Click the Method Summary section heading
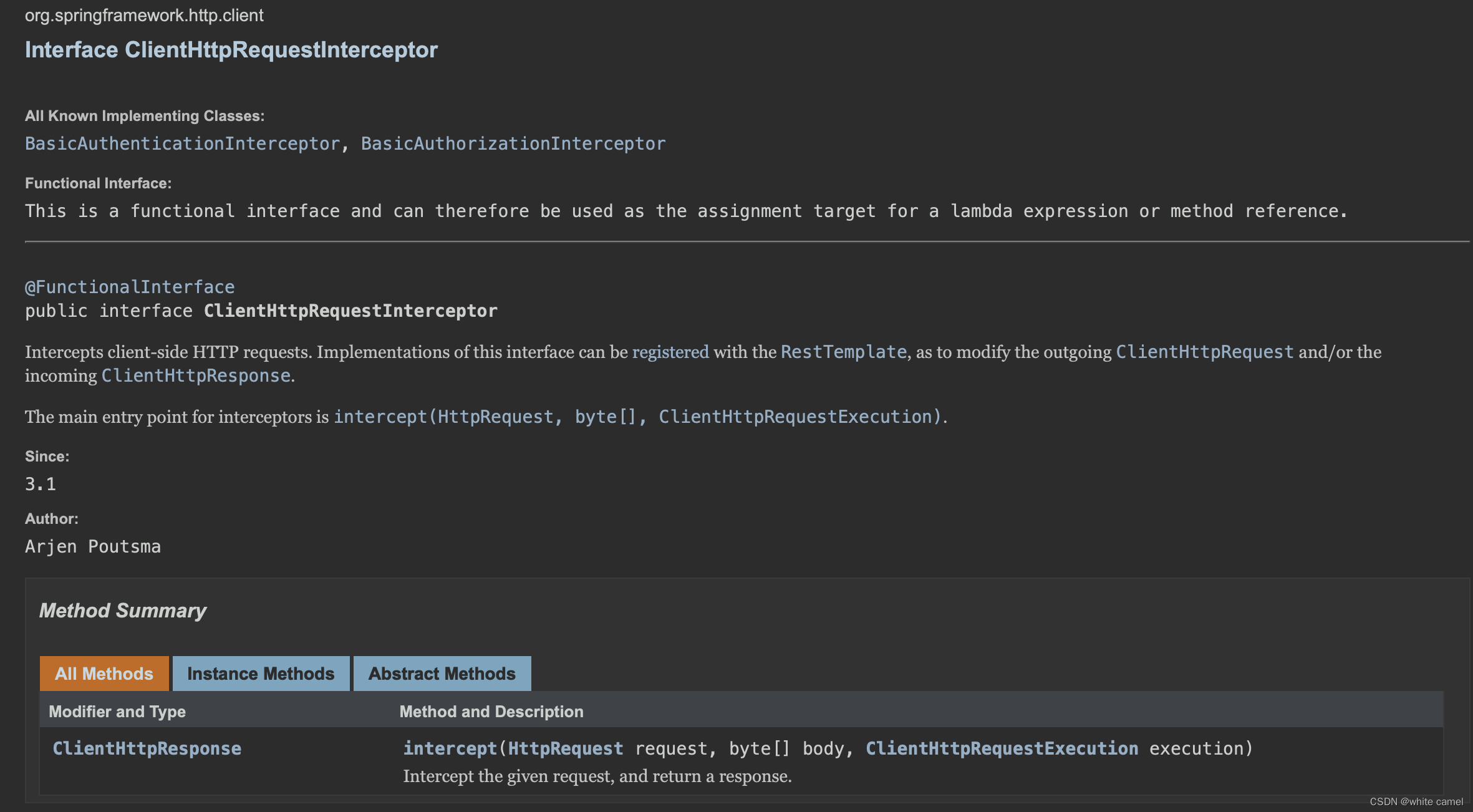 (x=123, y=611)
